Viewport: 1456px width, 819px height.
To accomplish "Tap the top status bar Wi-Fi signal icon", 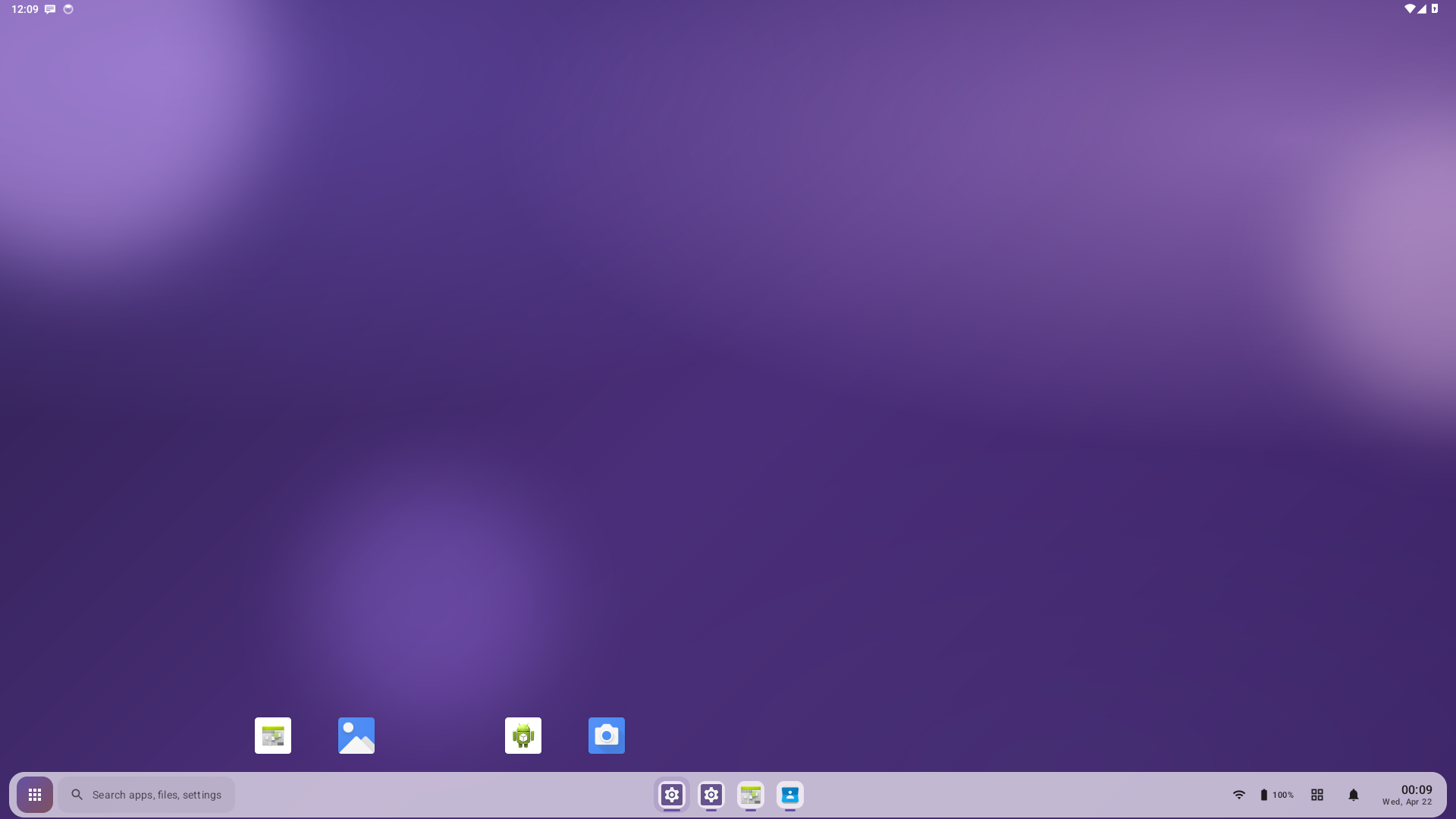I will point(1409,9).
